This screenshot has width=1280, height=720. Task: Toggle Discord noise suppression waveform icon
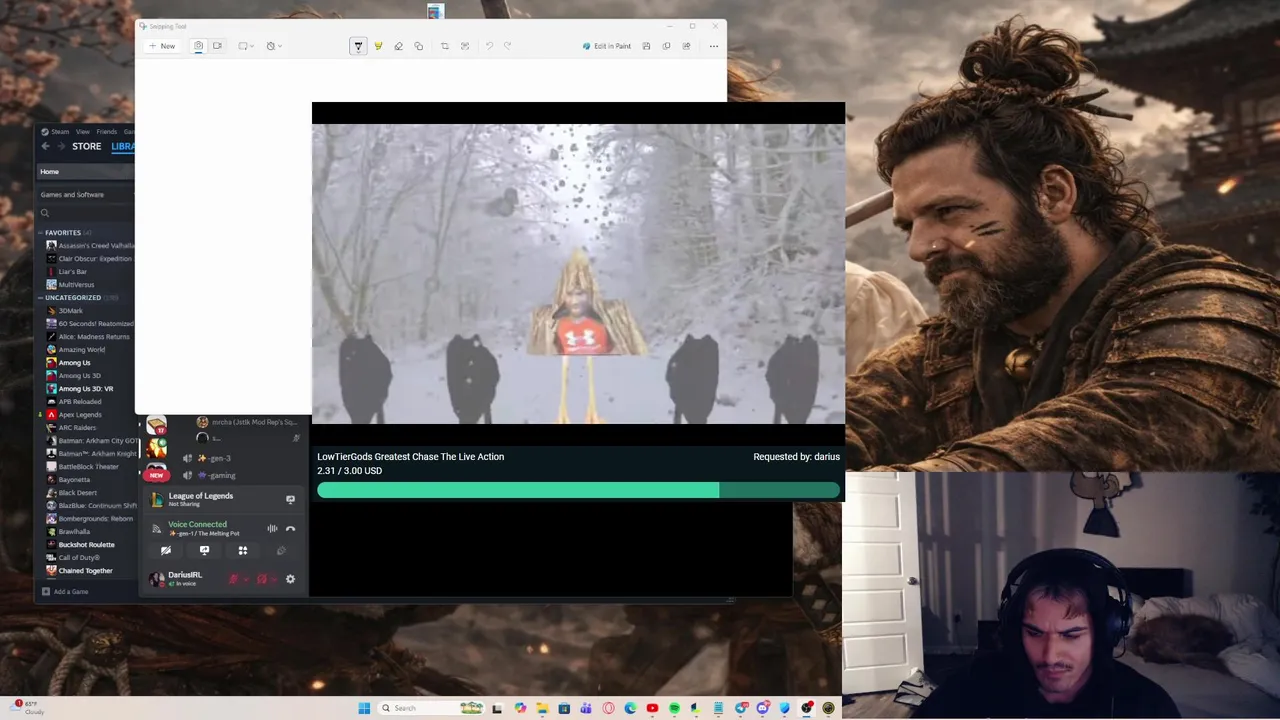click(272, 528)
